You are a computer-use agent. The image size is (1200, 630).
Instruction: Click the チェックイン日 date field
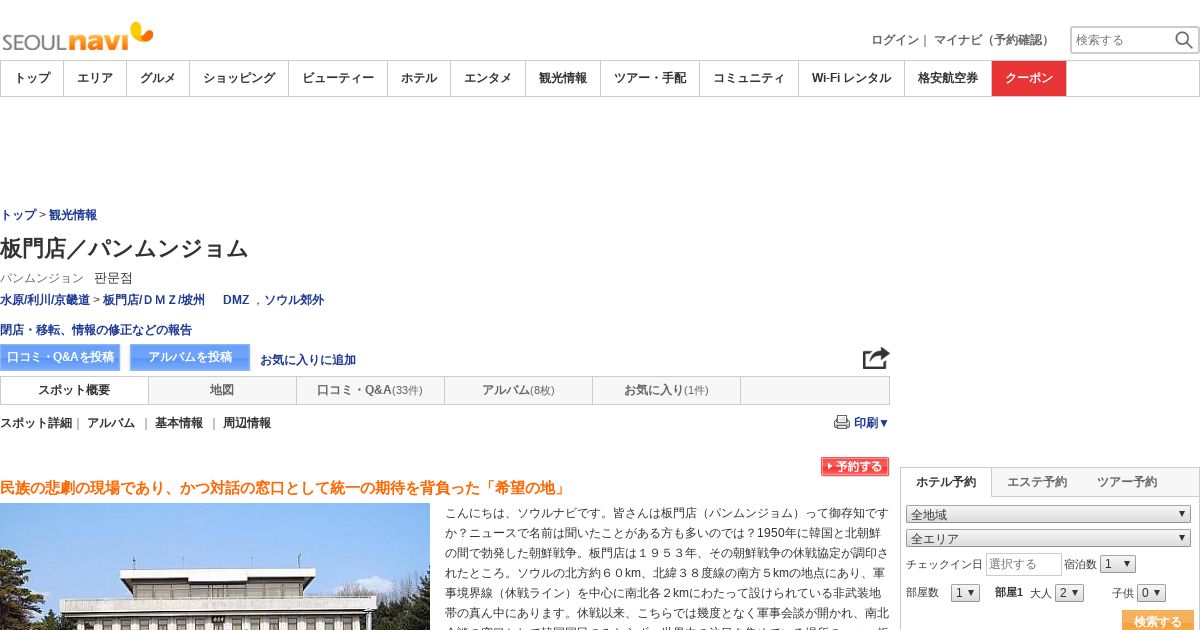click(x=1023, y=564)
